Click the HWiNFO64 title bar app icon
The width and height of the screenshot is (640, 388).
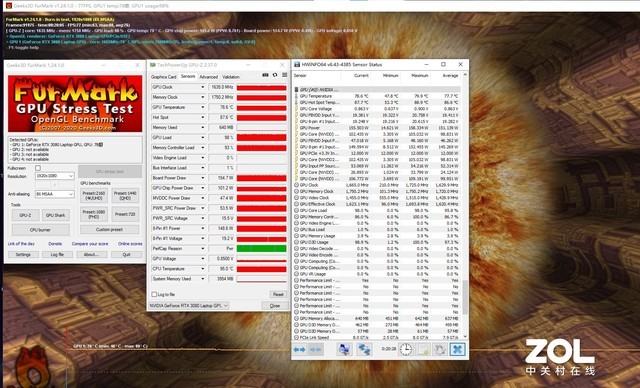[x=297, y=64]
